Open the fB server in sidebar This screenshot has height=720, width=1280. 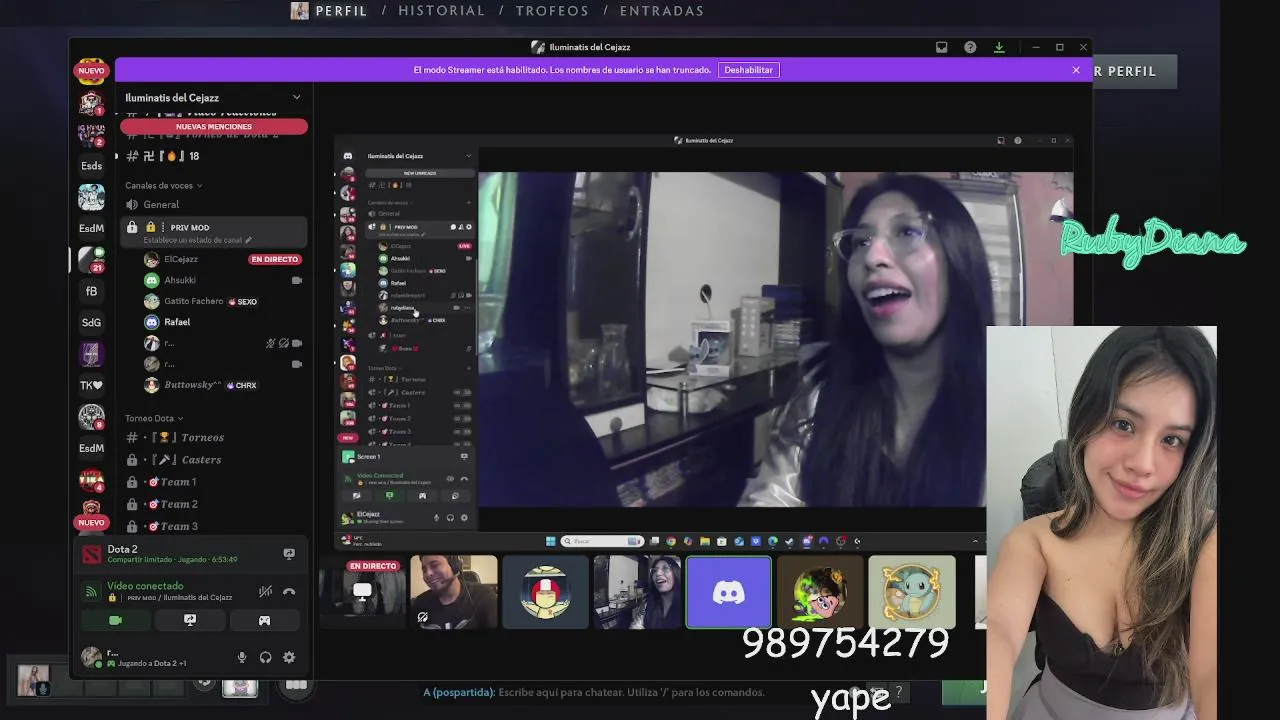pos(91,291)
